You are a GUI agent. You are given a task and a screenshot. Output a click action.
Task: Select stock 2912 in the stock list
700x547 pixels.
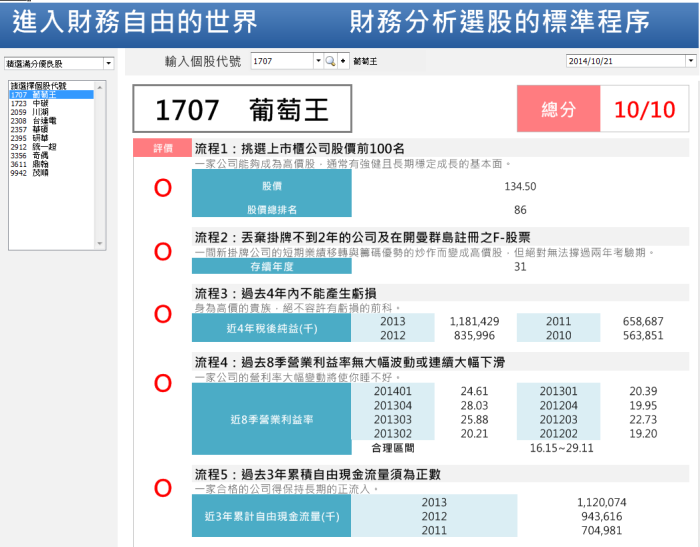click(x=51, y=146)
